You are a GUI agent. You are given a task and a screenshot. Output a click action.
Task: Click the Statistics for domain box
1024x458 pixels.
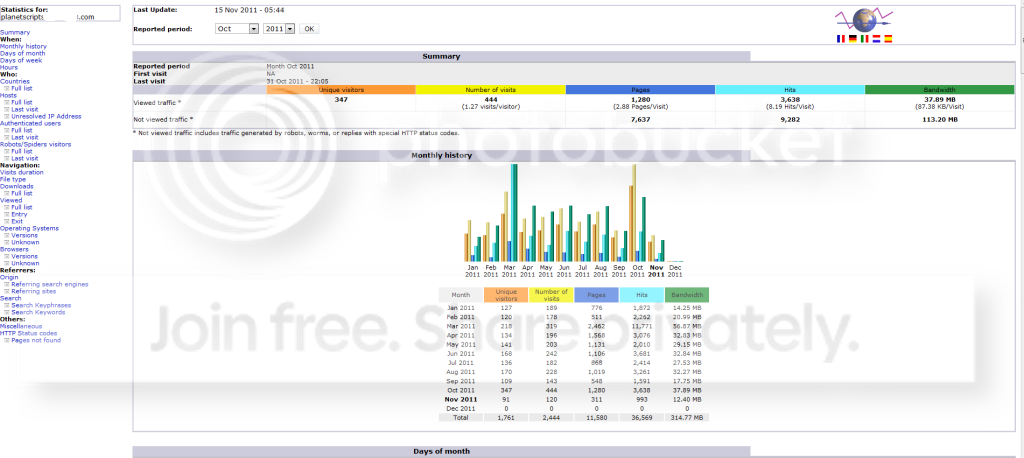(60, 14)
